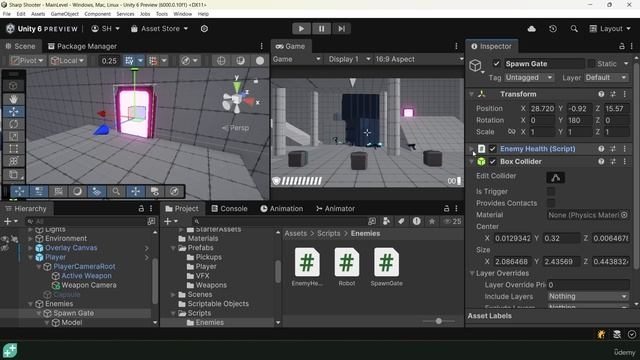Collapse the Layer Overrides section

[x=472, y=273]
